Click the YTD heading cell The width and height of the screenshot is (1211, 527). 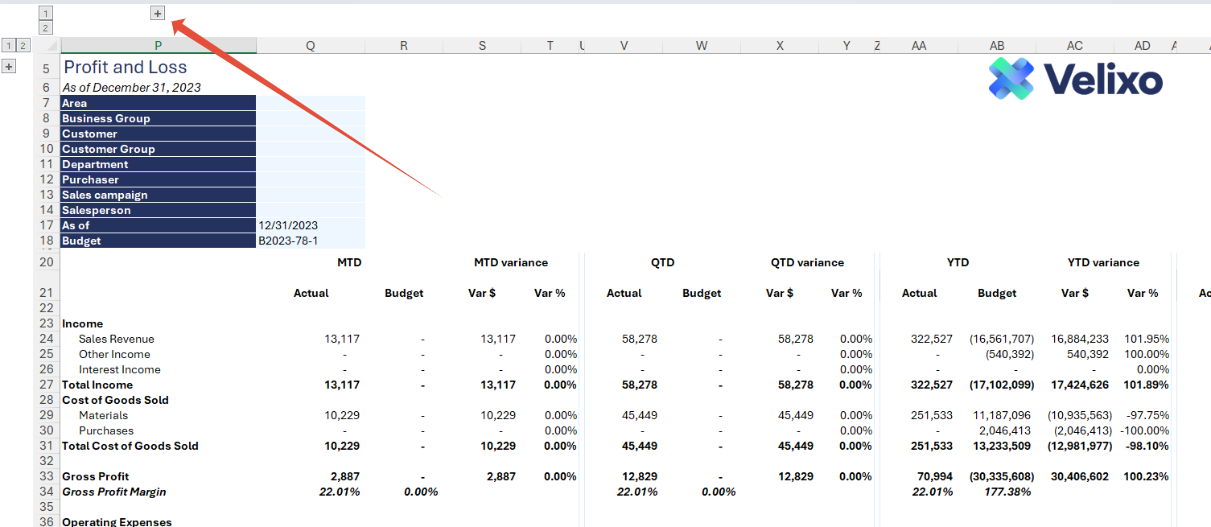pos(956,263)
